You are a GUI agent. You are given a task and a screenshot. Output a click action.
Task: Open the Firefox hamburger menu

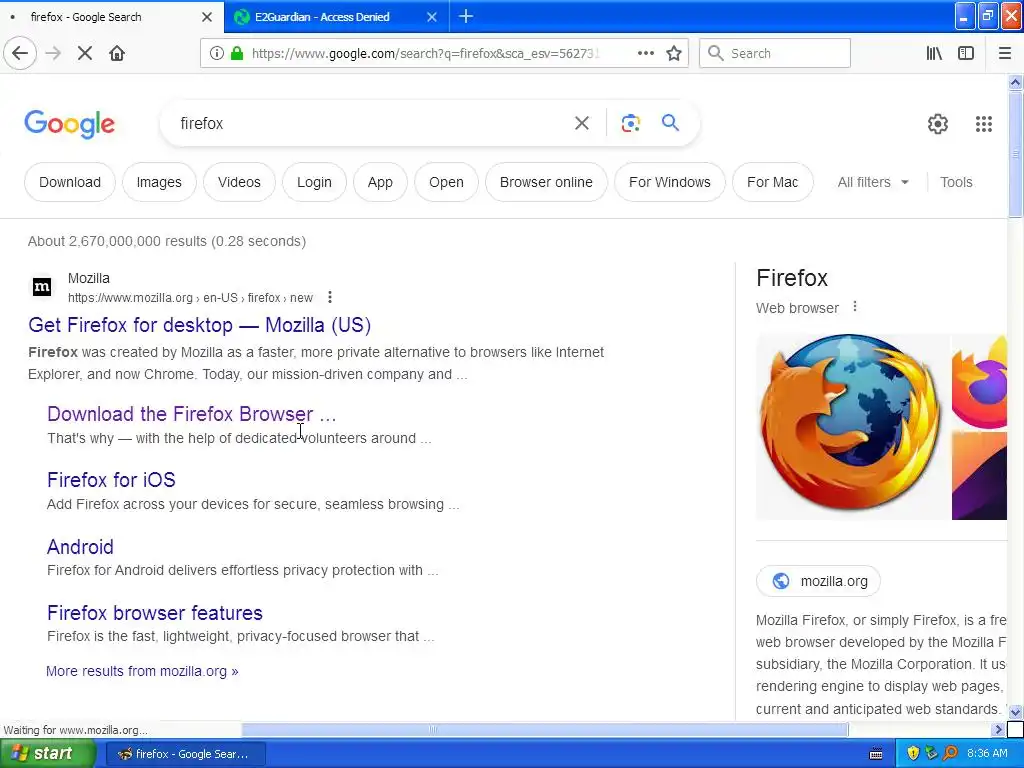(x=1004, y=53)
